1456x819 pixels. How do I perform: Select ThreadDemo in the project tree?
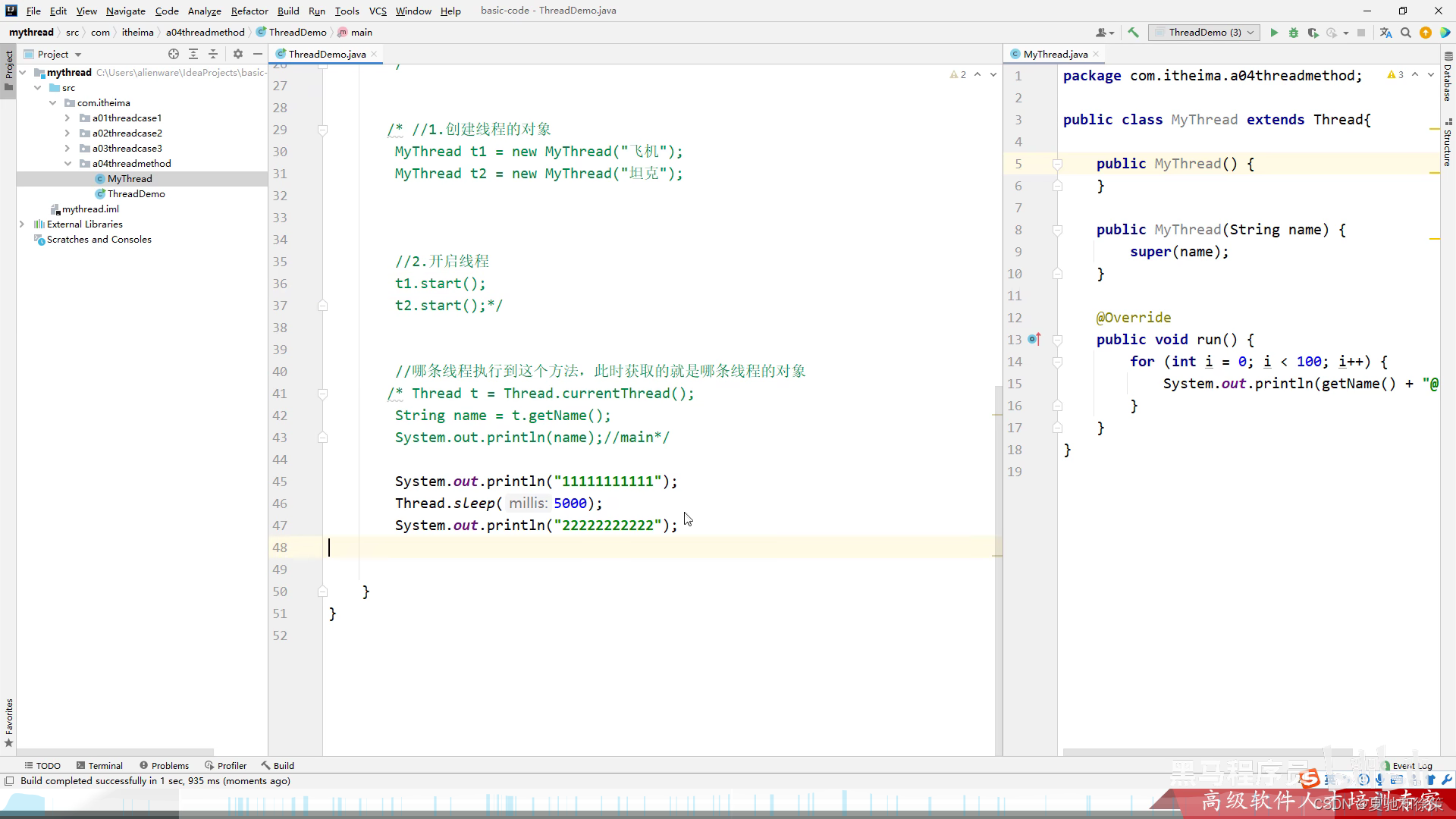[136, 194]
